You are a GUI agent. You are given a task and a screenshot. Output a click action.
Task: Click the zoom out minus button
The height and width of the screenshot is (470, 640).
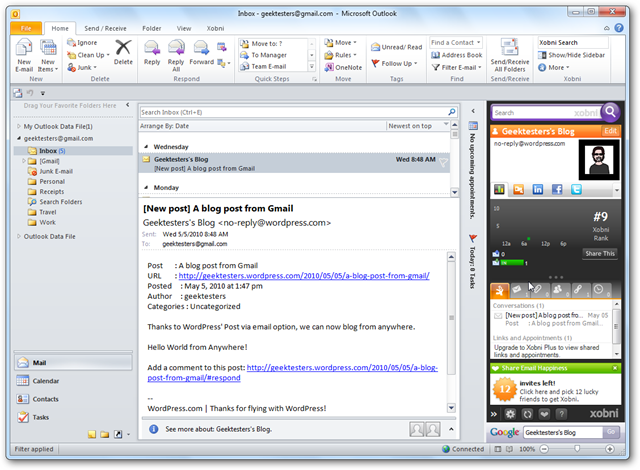[544, 449]
